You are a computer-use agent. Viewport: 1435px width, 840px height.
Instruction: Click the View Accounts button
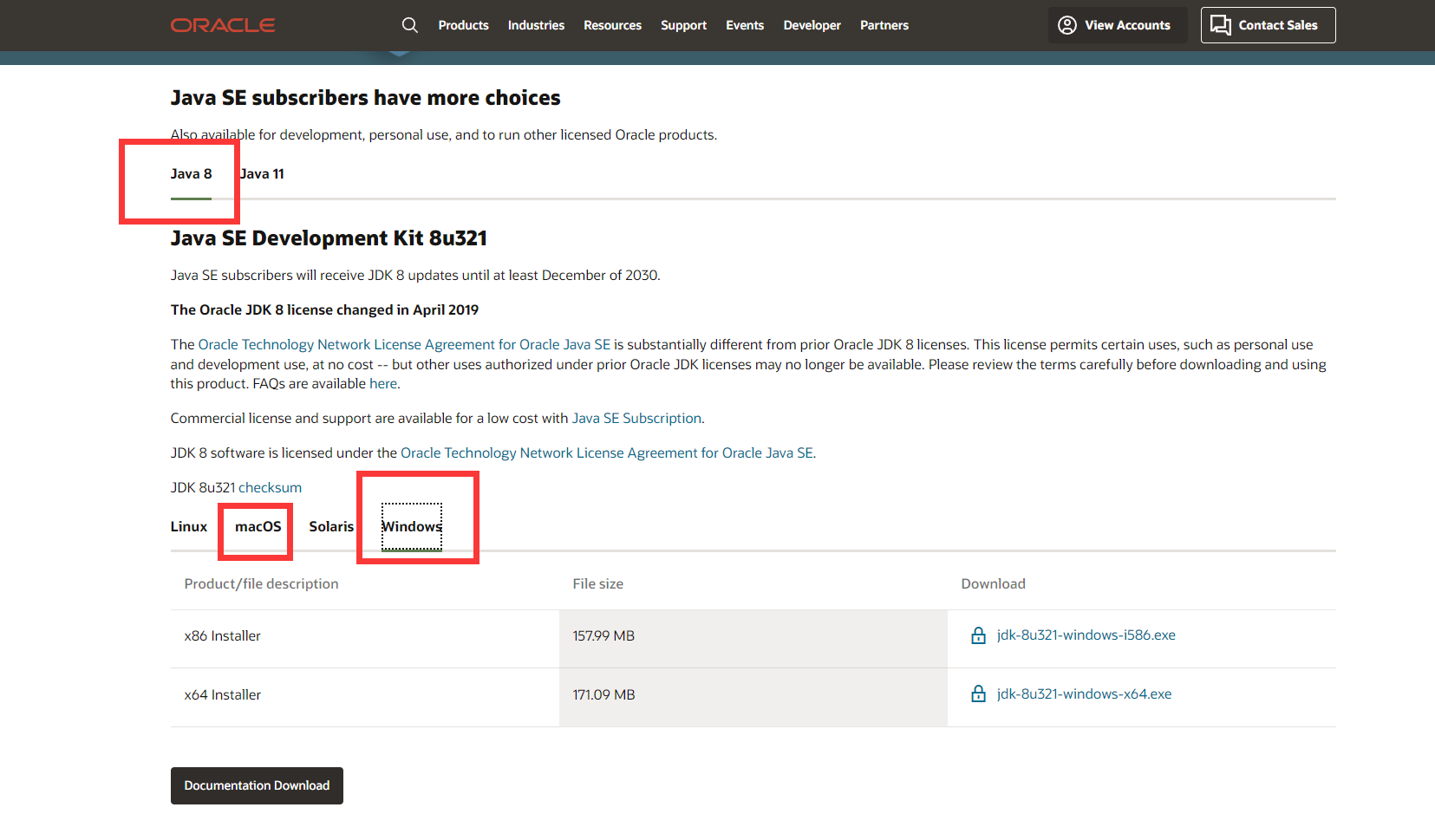(1118, 25)
